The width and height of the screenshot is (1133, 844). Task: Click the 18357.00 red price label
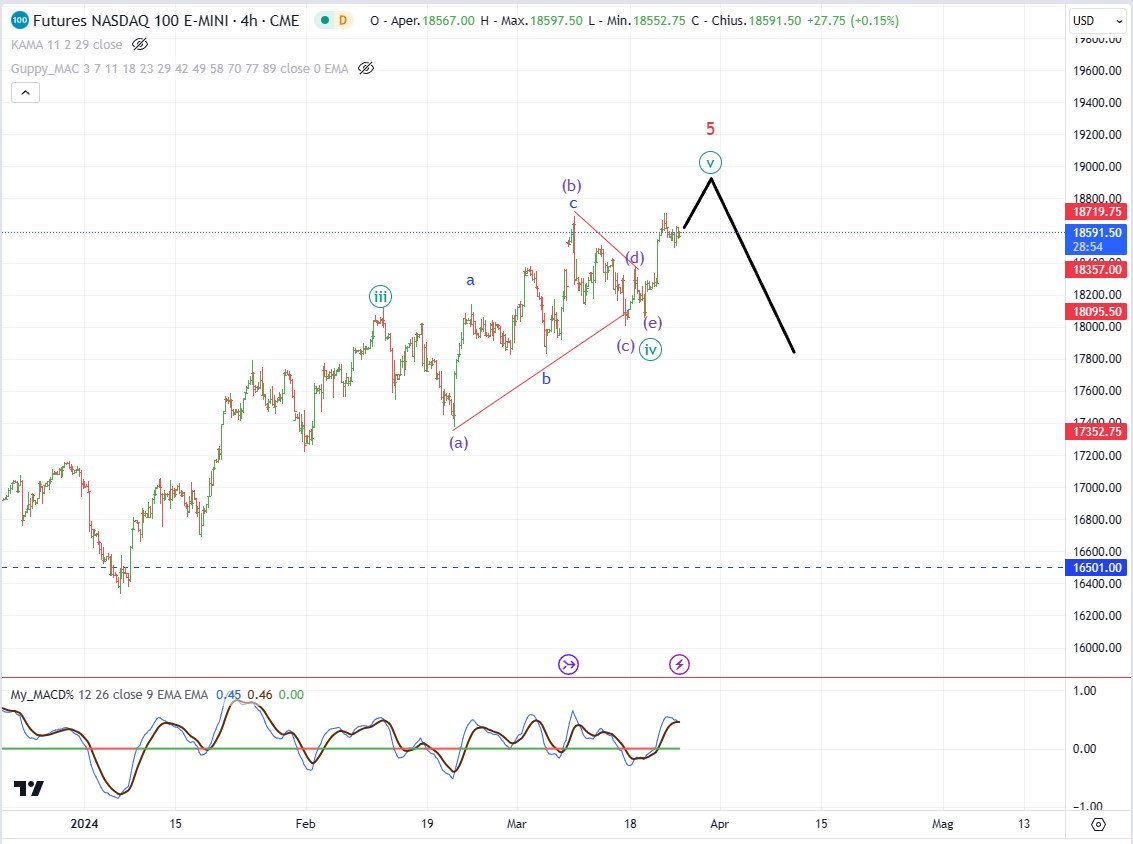(x=1096, y=270)
